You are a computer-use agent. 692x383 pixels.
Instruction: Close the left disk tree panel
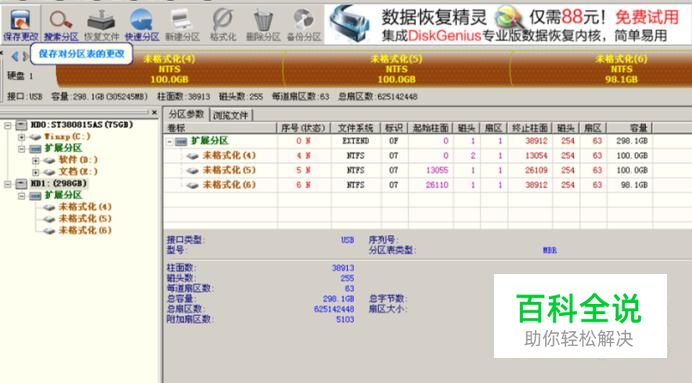pos(154,113)
